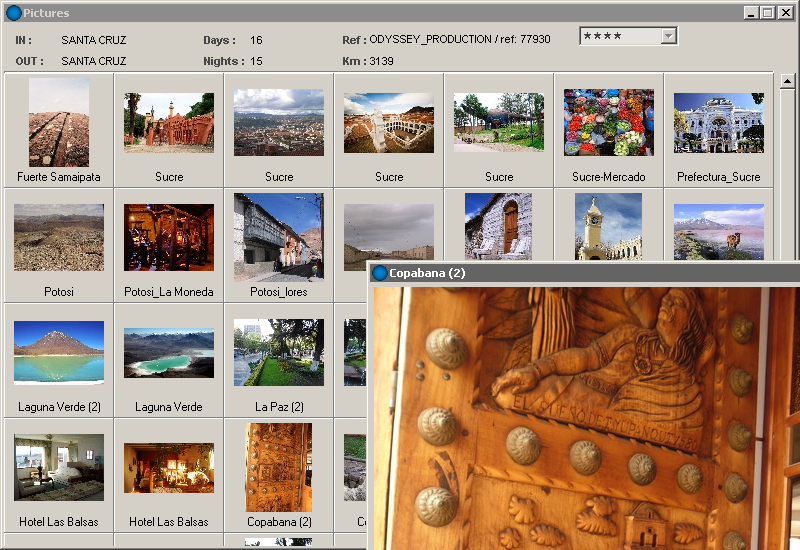Select the Prefectura_Sucre picture
Viewport: 800px width, 550px height.
pos(718,123)
